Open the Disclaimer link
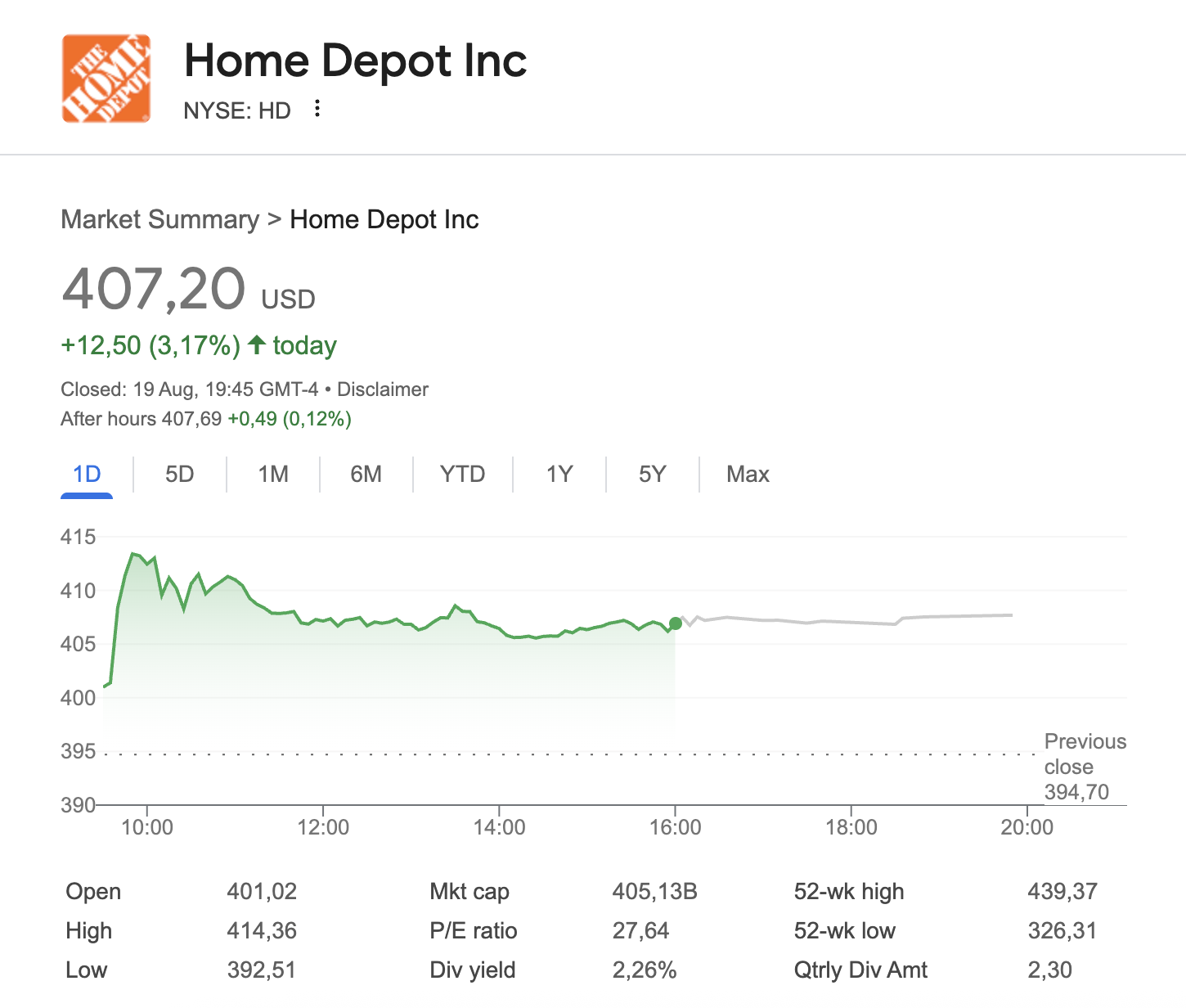 click(383, 389)
